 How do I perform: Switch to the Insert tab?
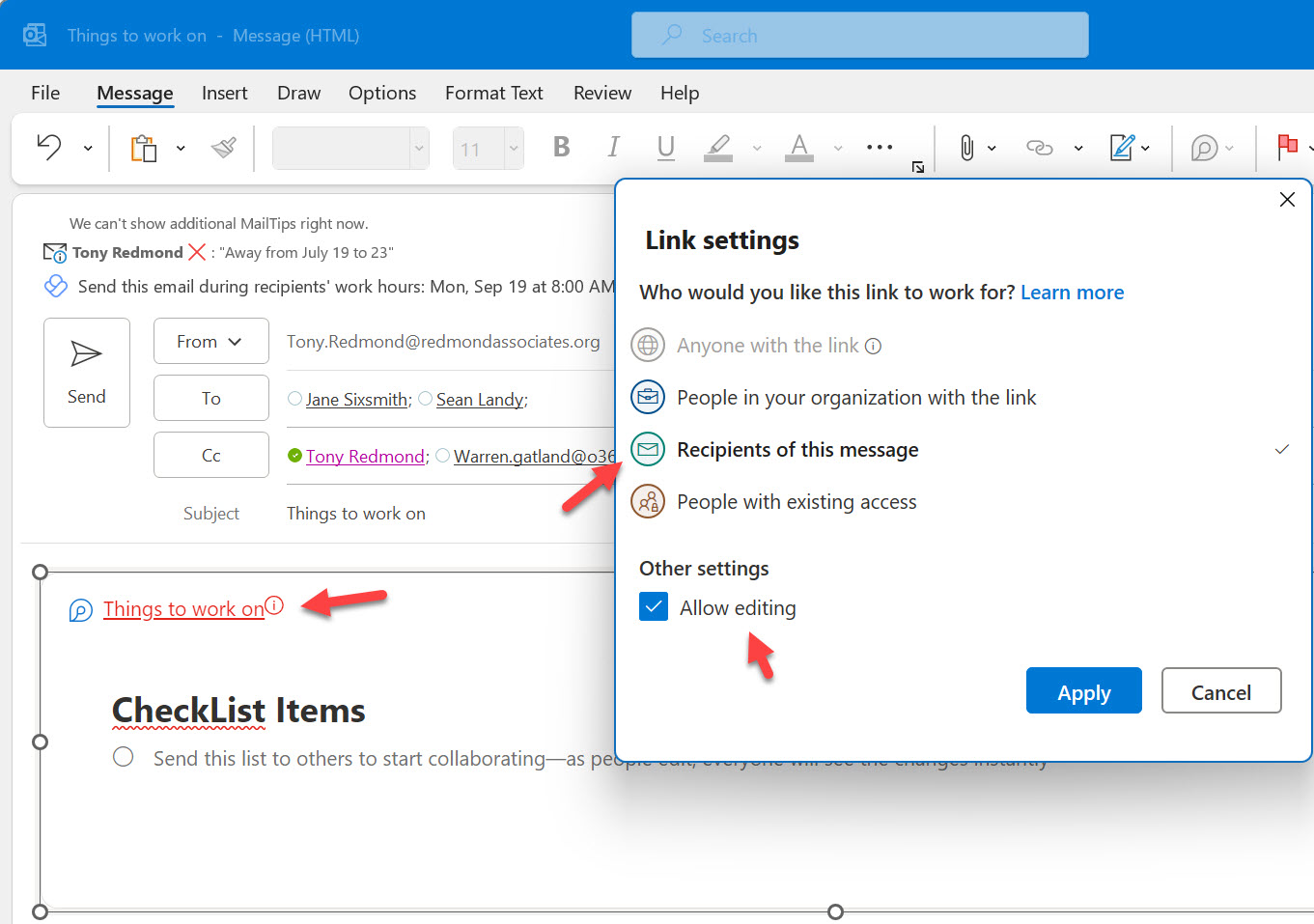[224, 93]
